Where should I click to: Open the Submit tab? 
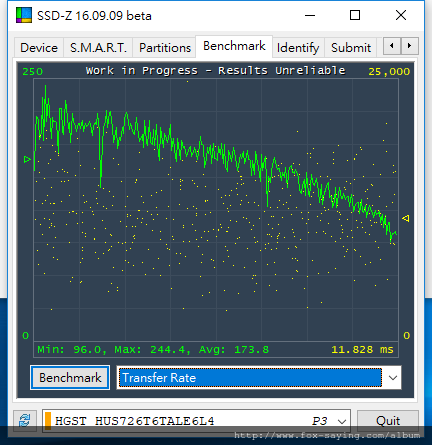[x=351, y=48]
